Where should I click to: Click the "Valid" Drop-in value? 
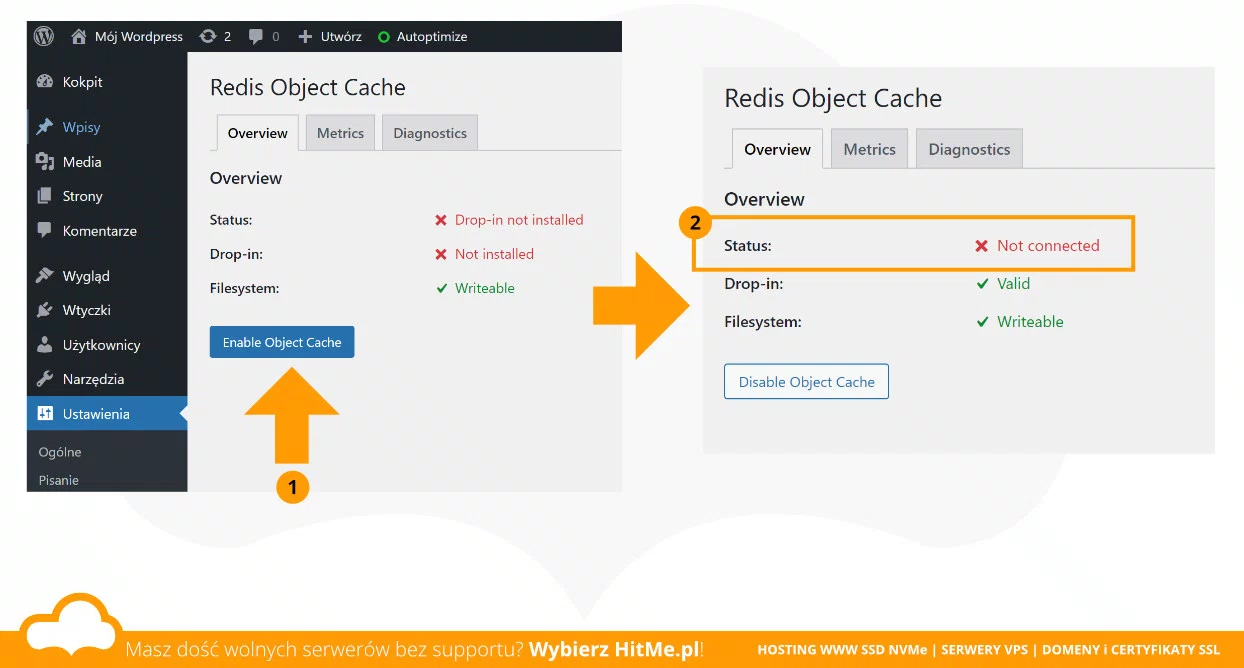coord(1013,284)
